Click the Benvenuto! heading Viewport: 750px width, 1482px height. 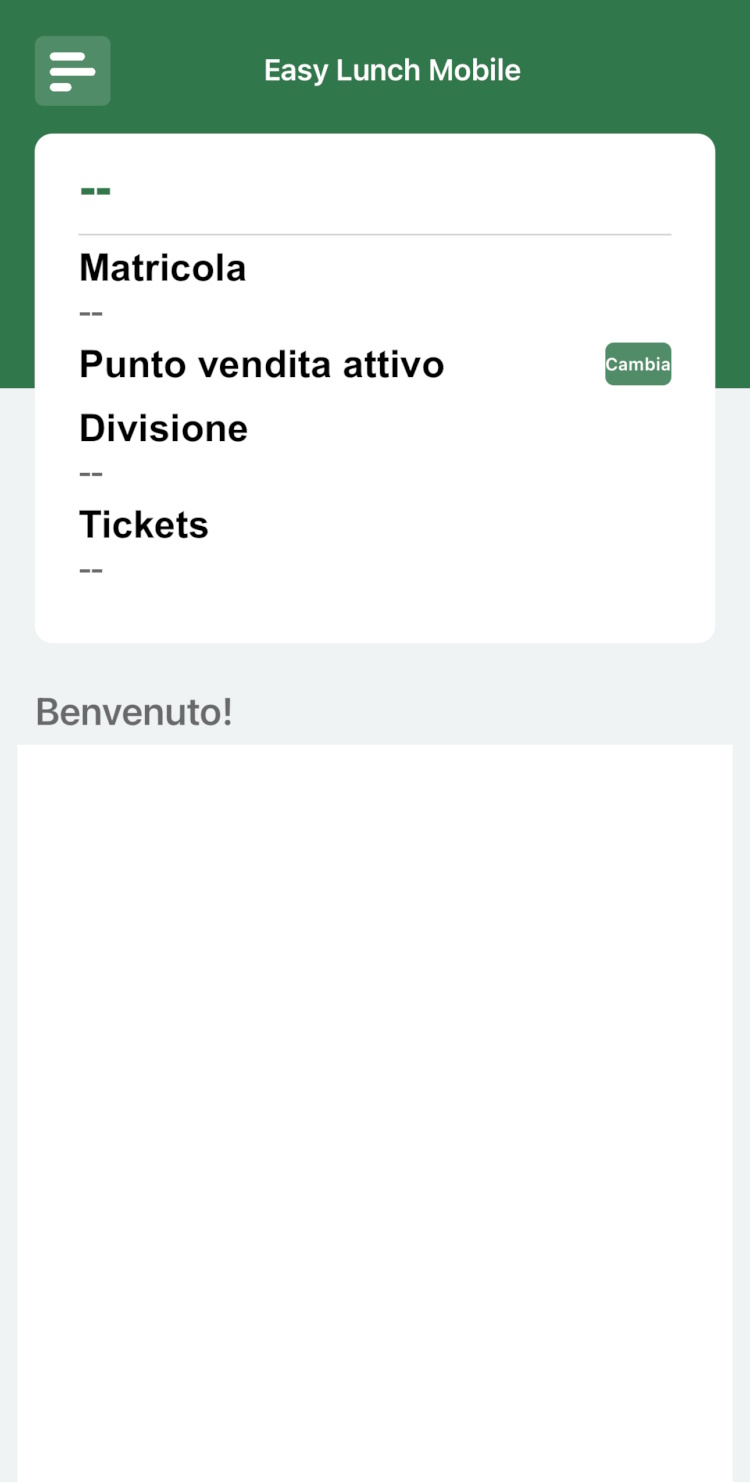[134, 712]
